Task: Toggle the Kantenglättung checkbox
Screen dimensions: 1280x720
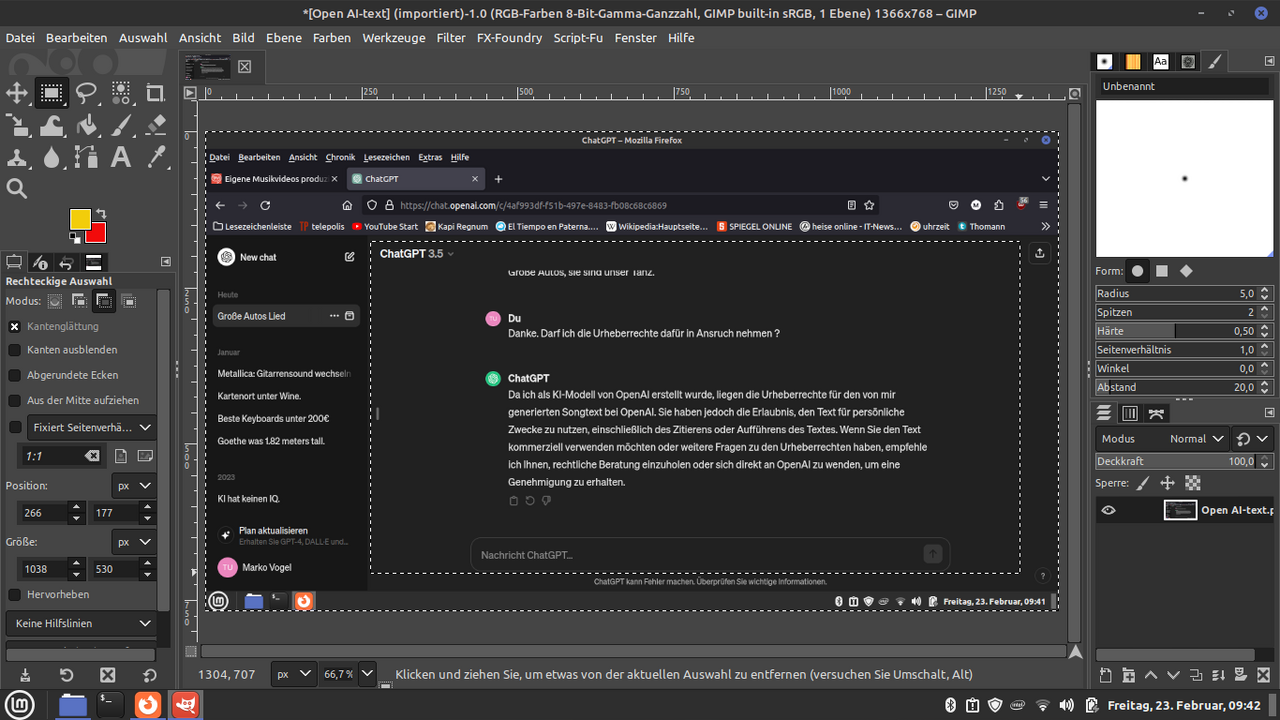Action: (x=15, y=326)
